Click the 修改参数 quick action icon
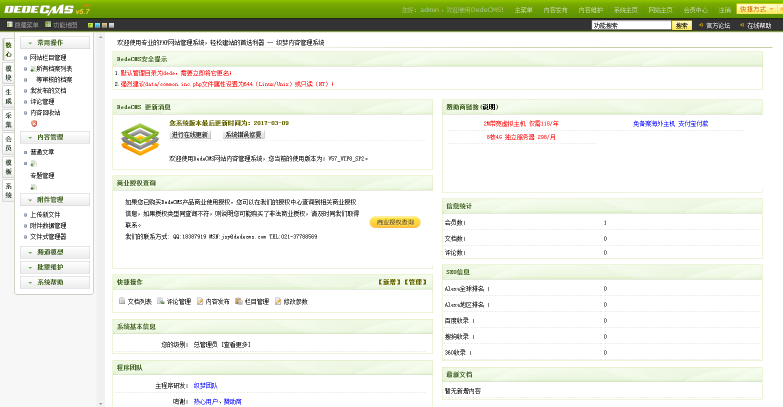 pos(278,301)
